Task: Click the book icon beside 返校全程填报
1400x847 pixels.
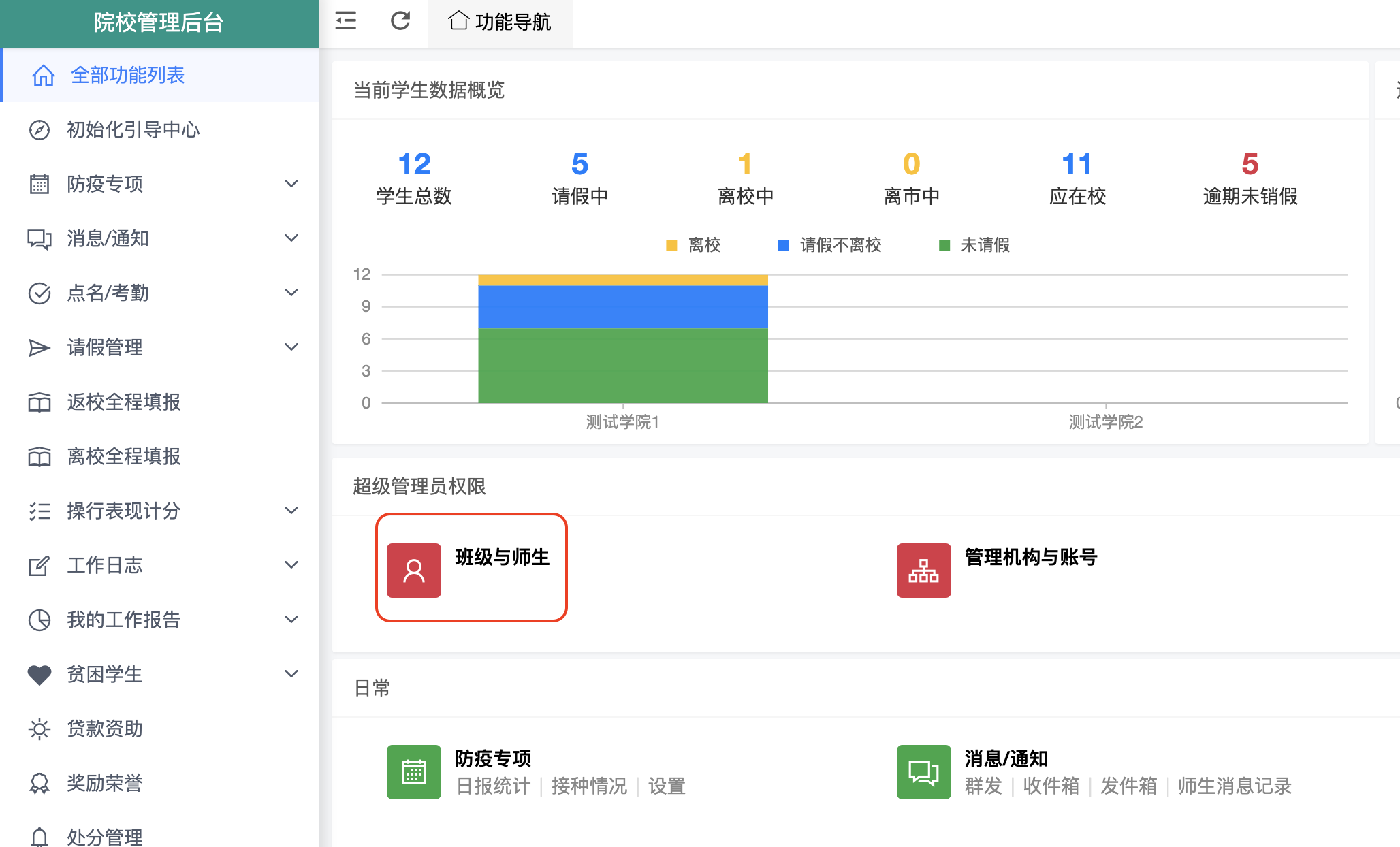Action: pos(39,402)
